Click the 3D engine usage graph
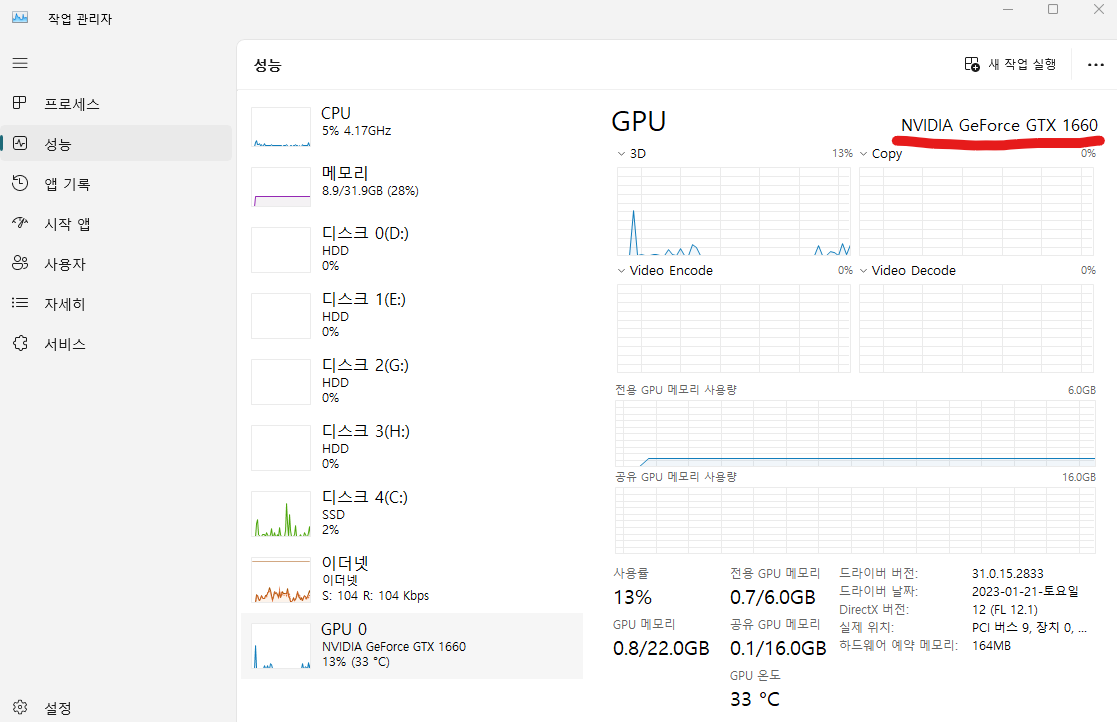1117x722 pixels. tap(734, 211)
